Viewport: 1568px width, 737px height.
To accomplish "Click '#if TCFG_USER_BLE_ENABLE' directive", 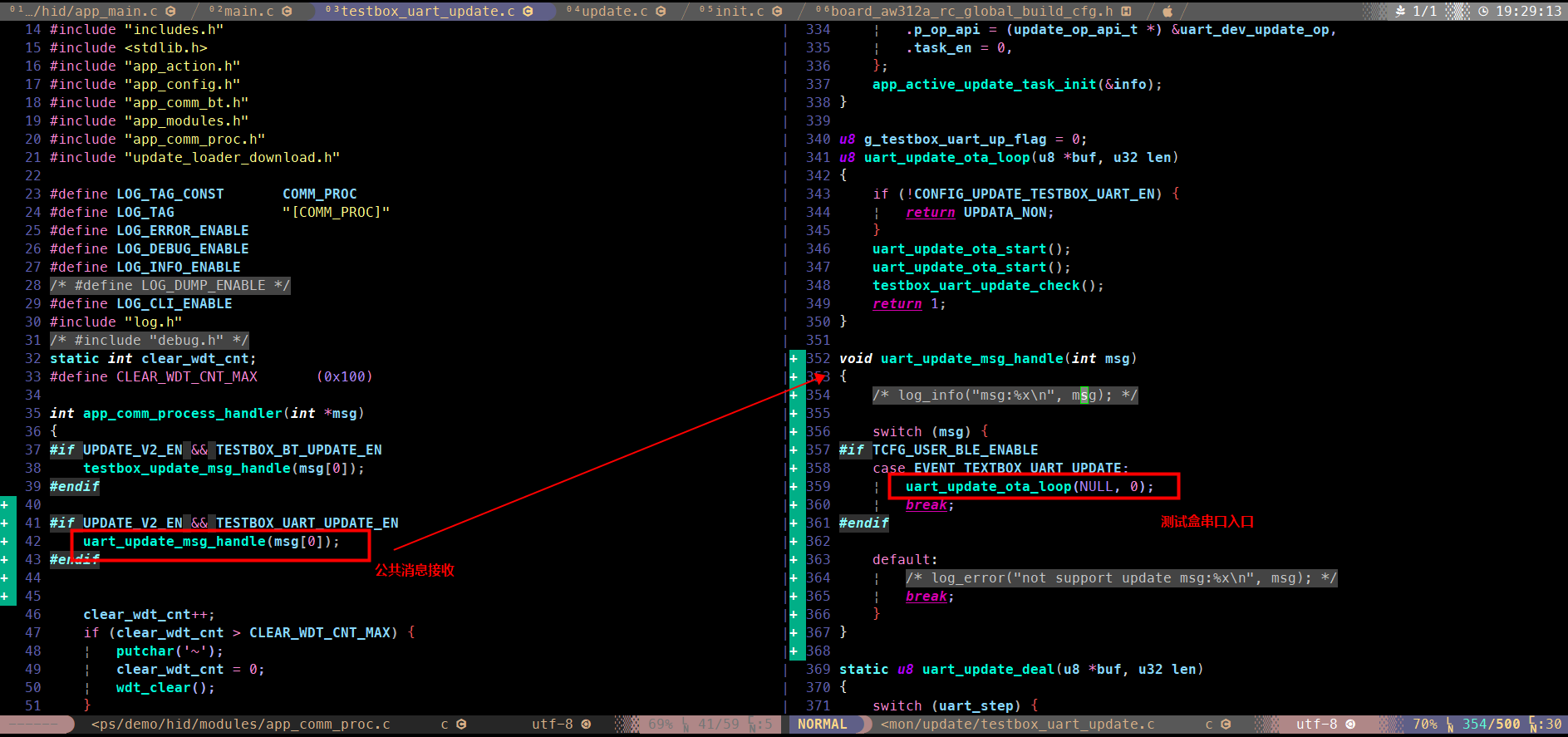I will [x=939, y=450].
